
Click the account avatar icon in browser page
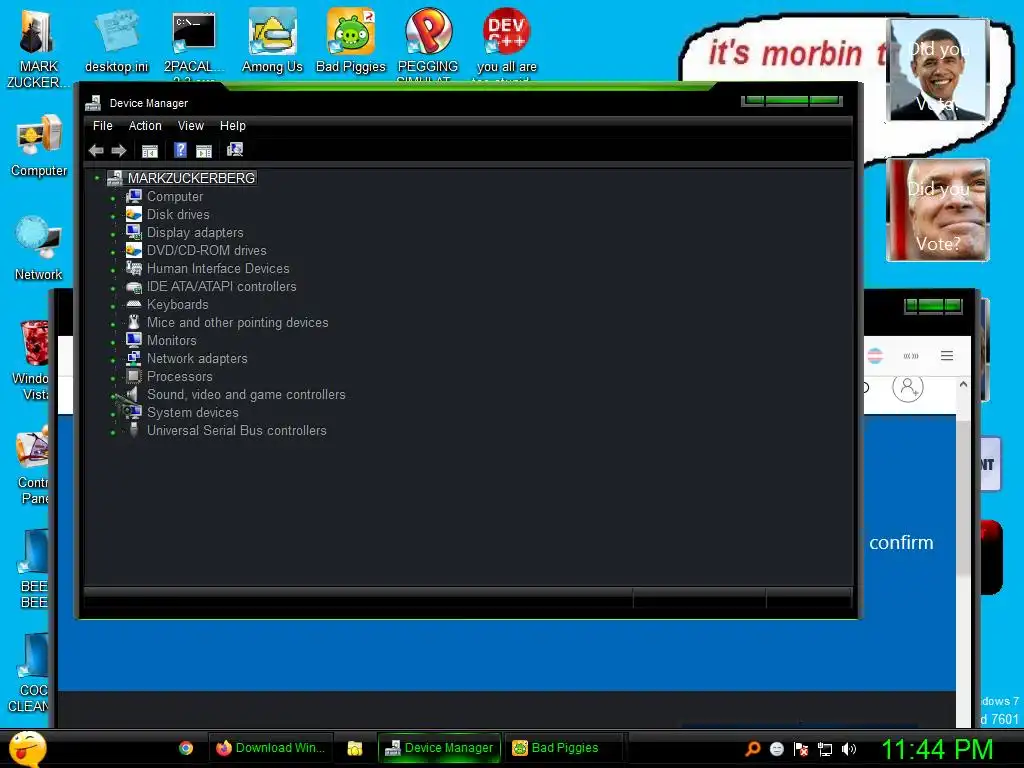tap(908, 387)
